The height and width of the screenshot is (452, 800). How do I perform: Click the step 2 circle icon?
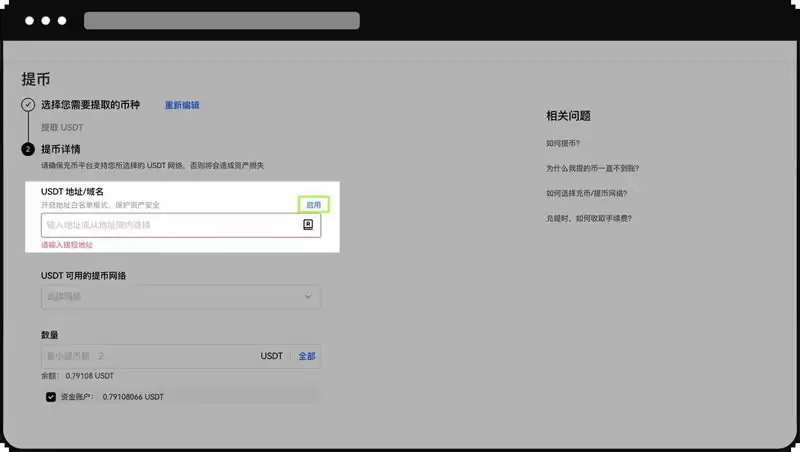point(28,149)
